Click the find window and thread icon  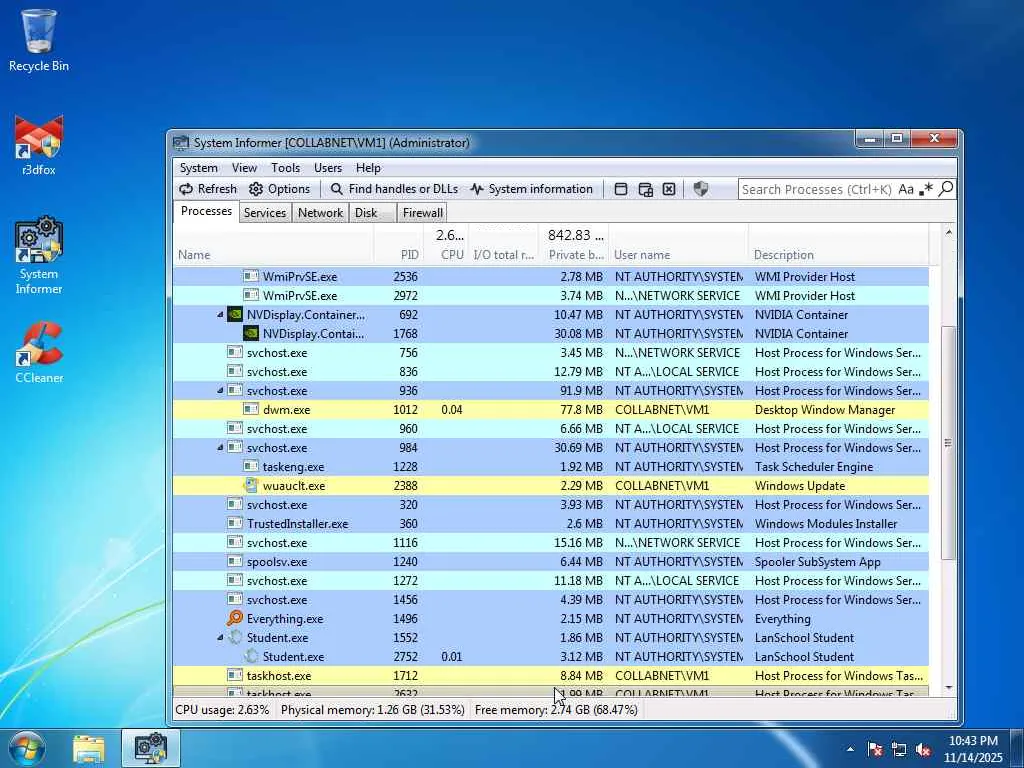[645, 189]
